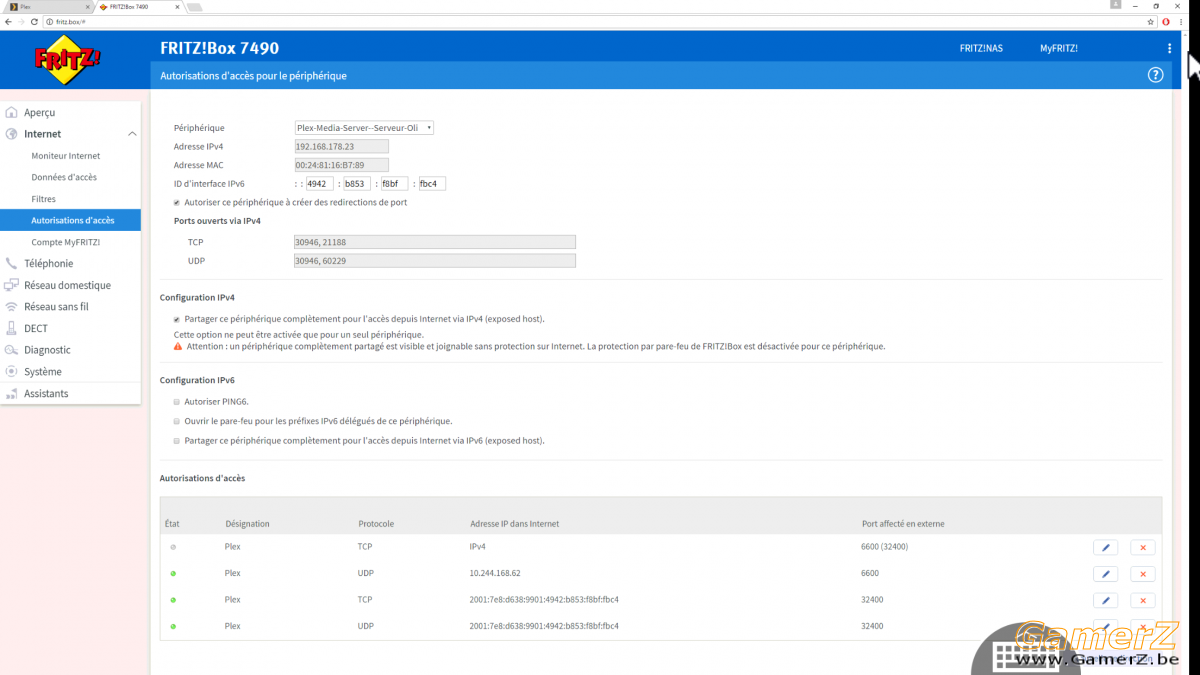1200x675 pixels.
Task: Go back in the browser
Action: click(8, 21)
